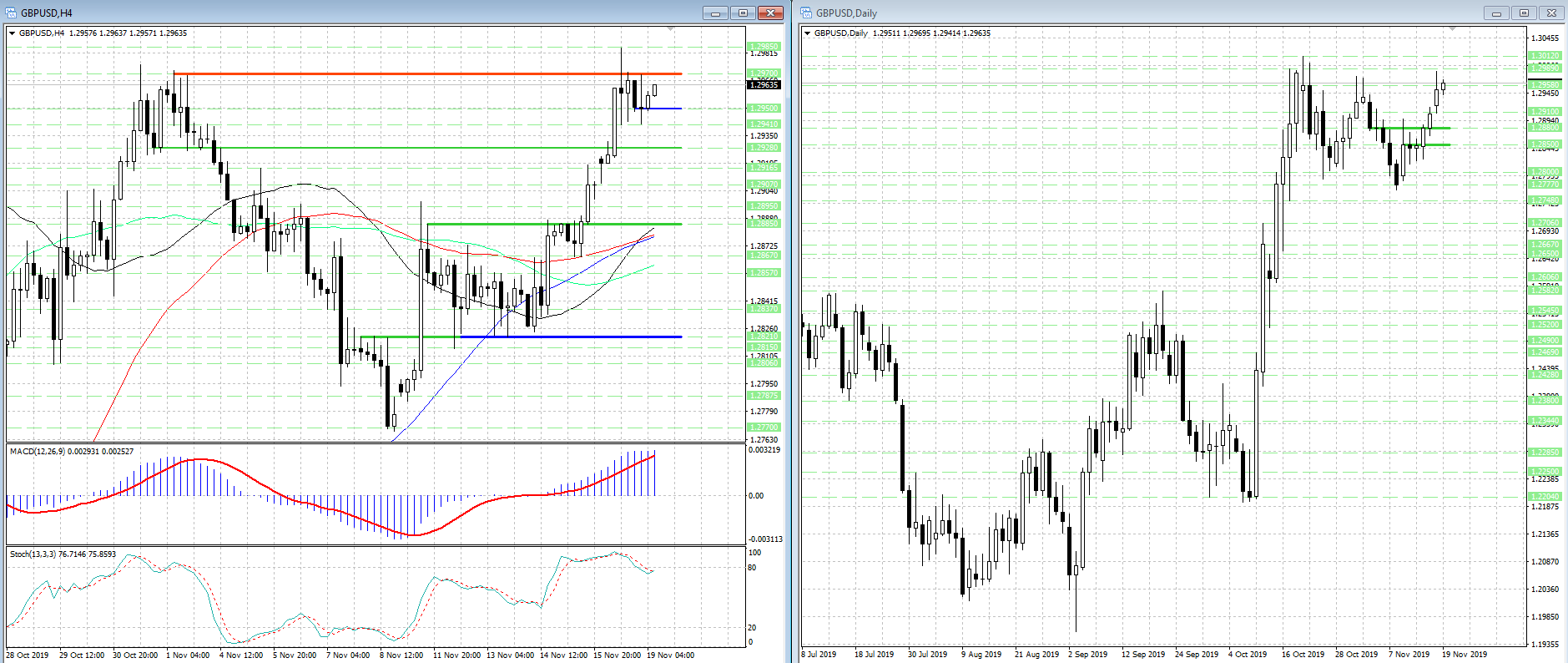This screenshot has width=1568, height=663.
Task: Click the 1.25450 level label on Daily chart
Action: [1544, 311]
